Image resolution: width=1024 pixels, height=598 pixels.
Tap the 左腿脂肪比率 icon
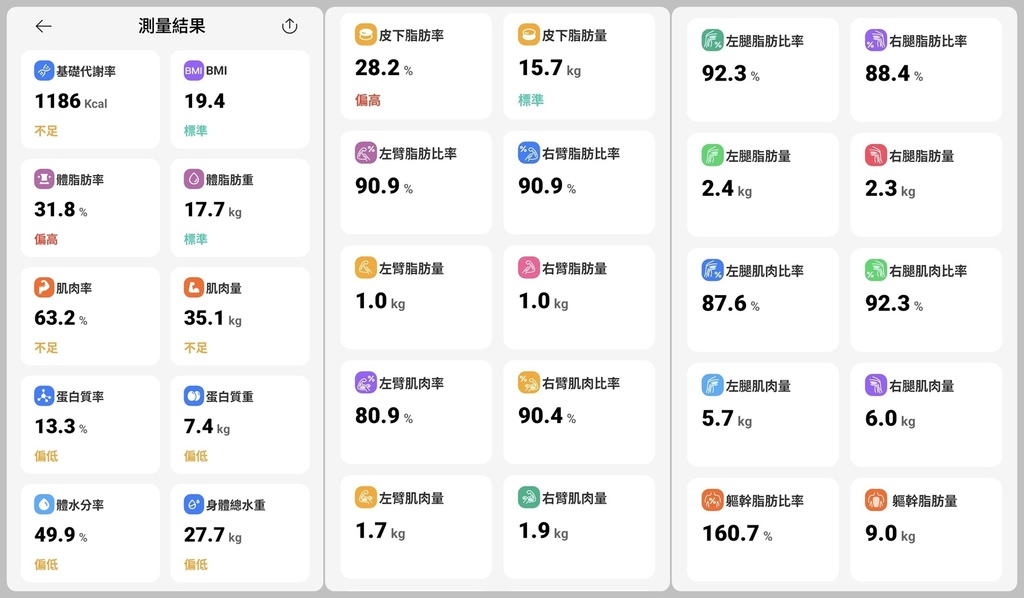pos(712,41)
